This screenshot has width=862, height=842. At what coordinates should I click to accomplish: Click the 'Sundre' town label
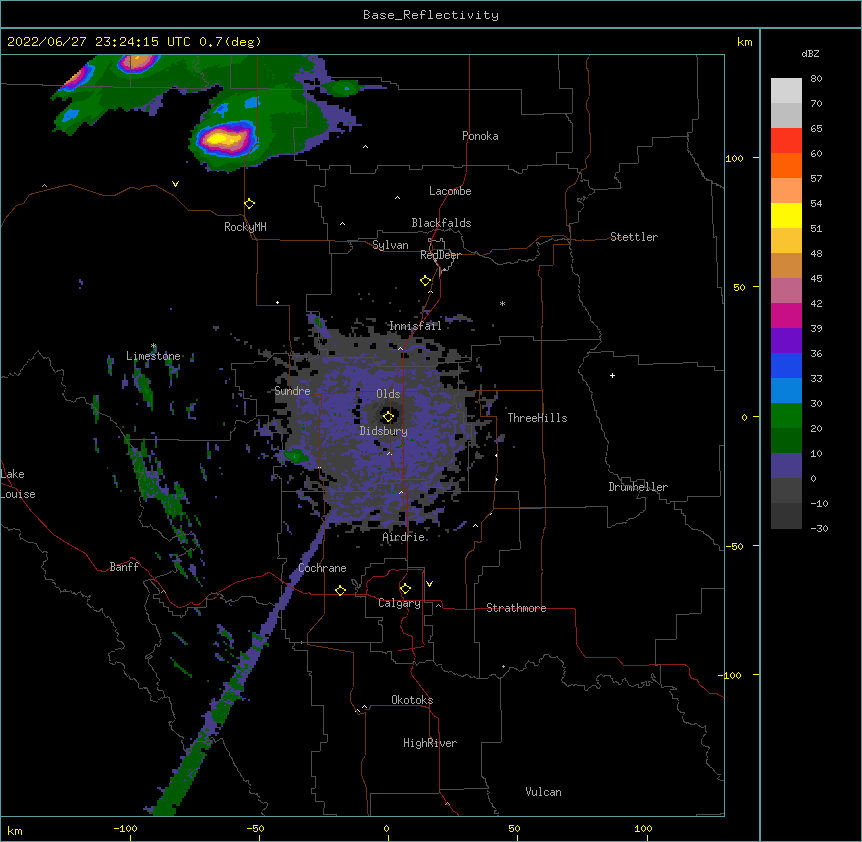click(292, 391)
